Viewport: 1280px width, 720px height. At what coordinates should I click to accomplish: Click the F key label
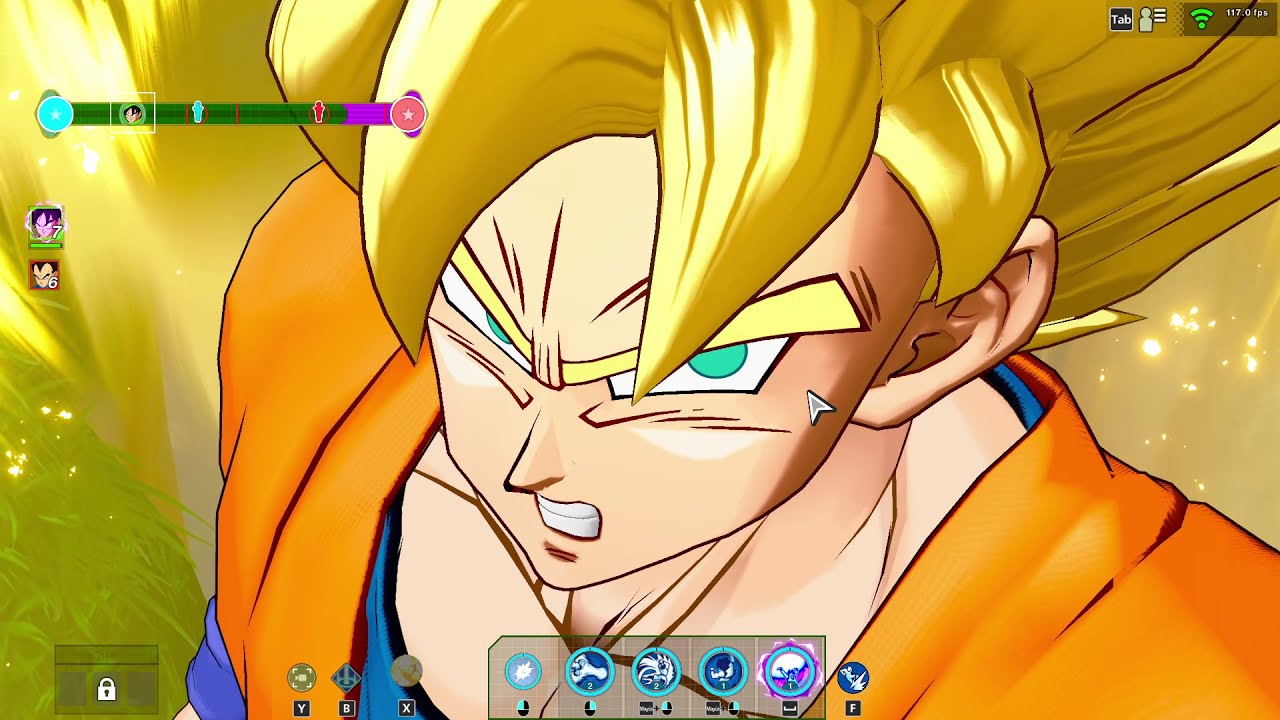tap(853, 708)
